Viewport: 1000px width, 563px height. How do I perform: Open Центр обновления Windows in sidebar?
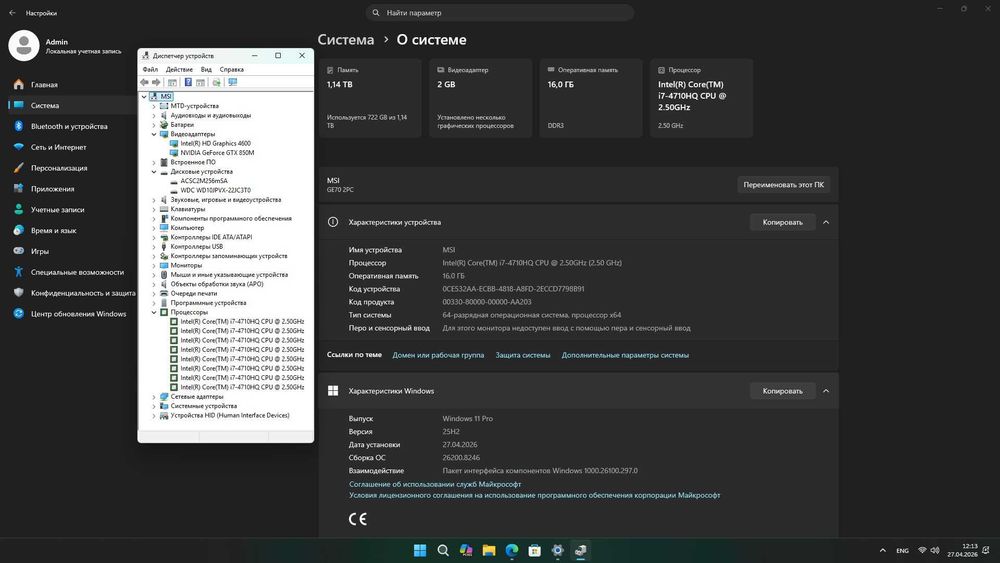(x=78, y=314)
